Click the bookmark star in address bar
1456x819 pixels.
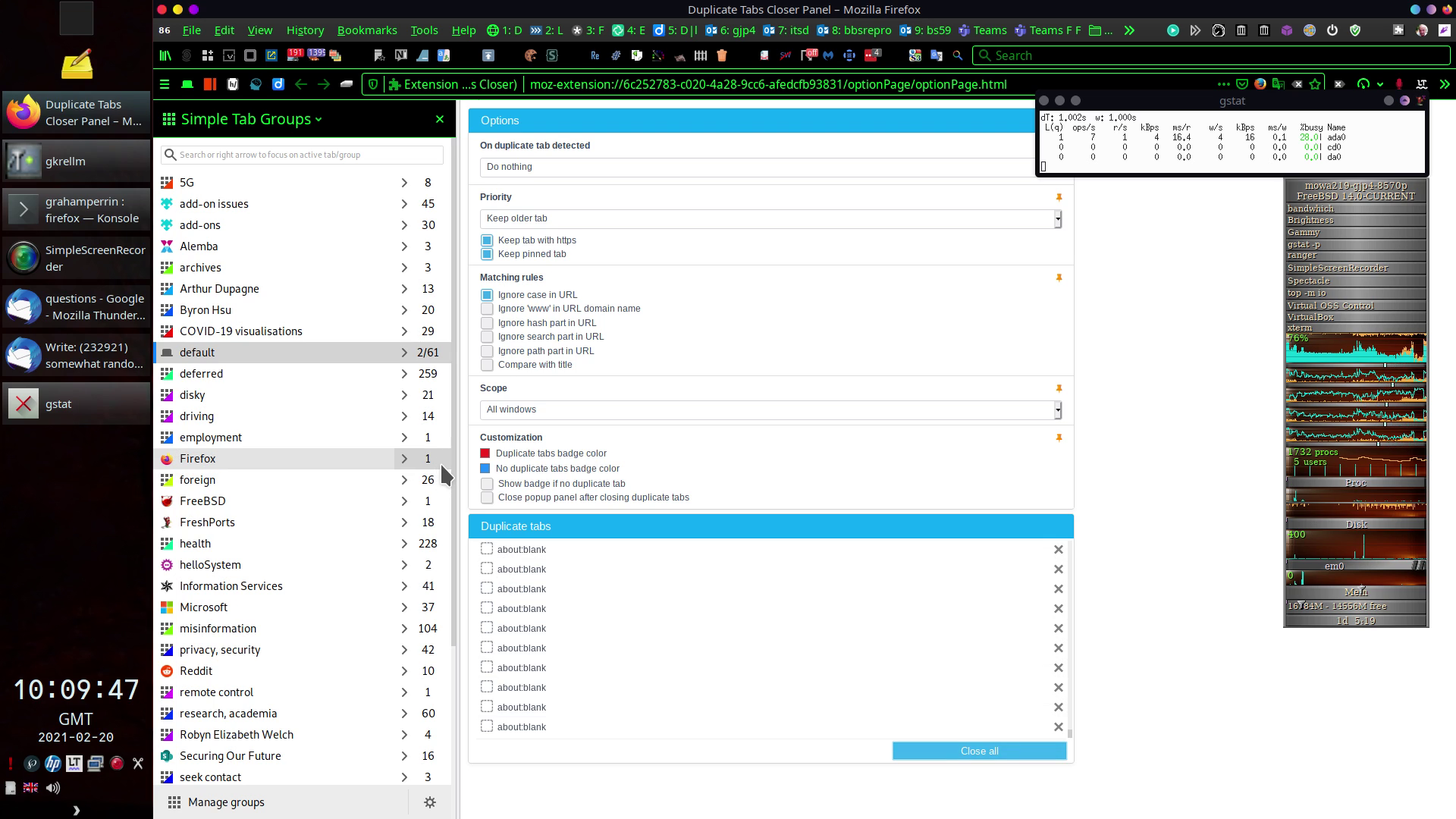coord(1316,84)
